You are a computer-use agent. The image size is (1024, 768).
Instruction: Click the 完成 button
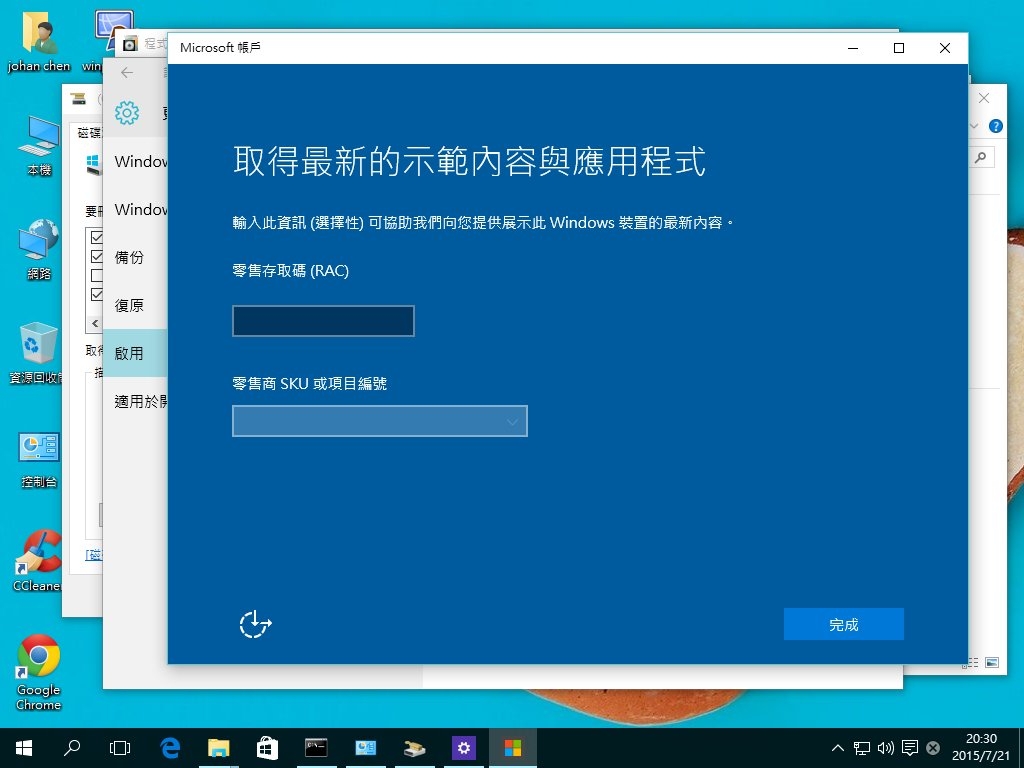(x=843, y=624)
